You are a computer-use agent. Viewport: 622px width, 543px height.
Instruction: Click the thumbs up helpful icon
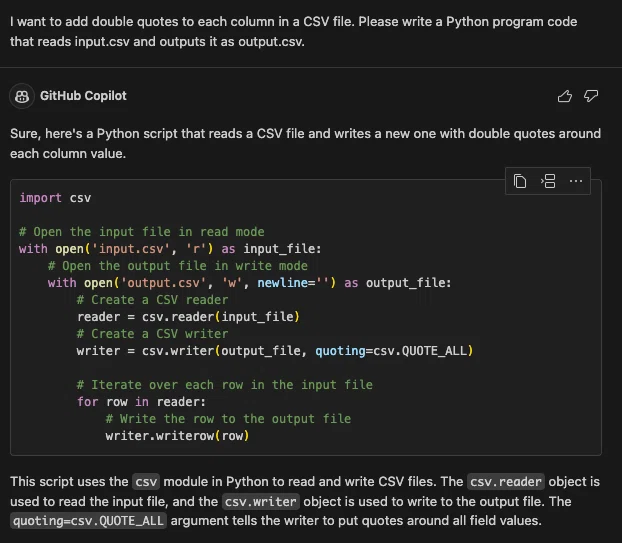(564, 96)
